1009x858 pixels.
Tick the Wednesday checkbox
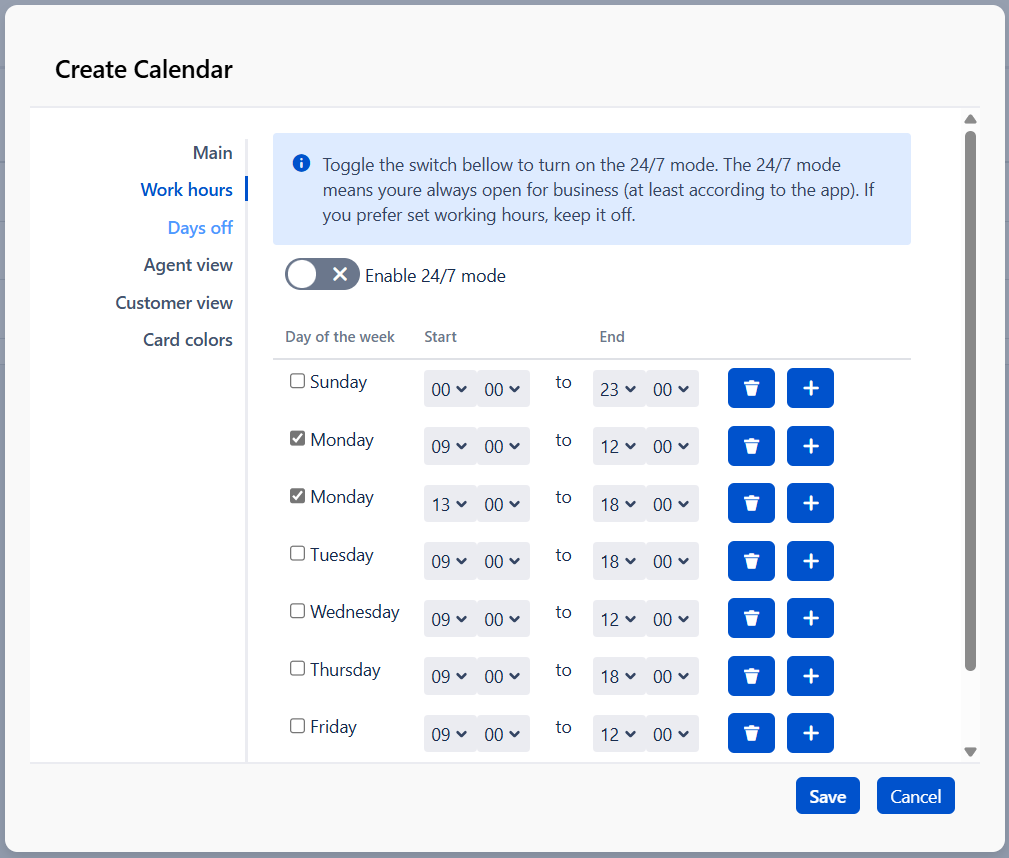click(x=297, y=611)
